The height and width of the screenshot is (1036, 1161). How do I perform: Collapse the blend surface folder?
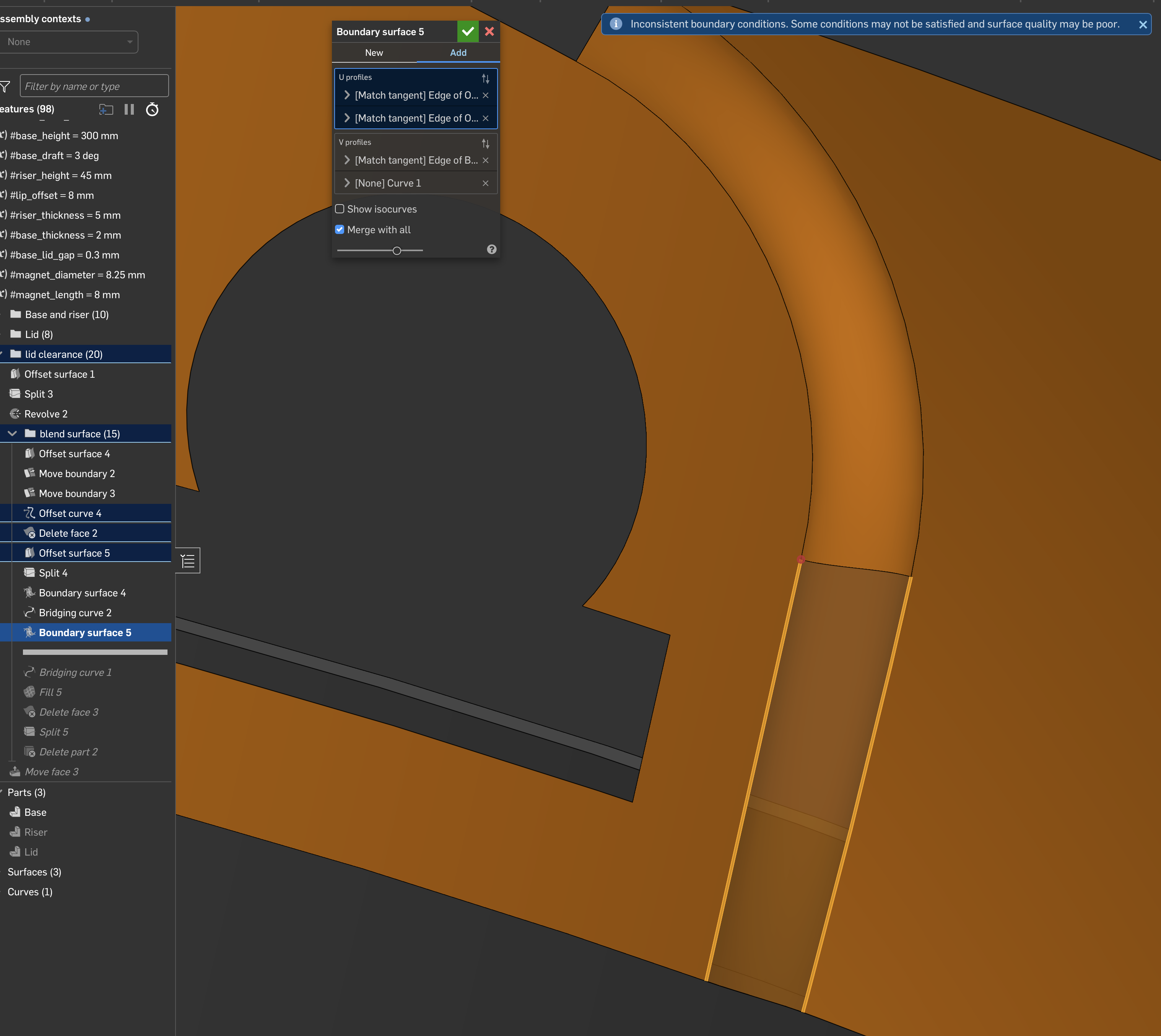12,434
